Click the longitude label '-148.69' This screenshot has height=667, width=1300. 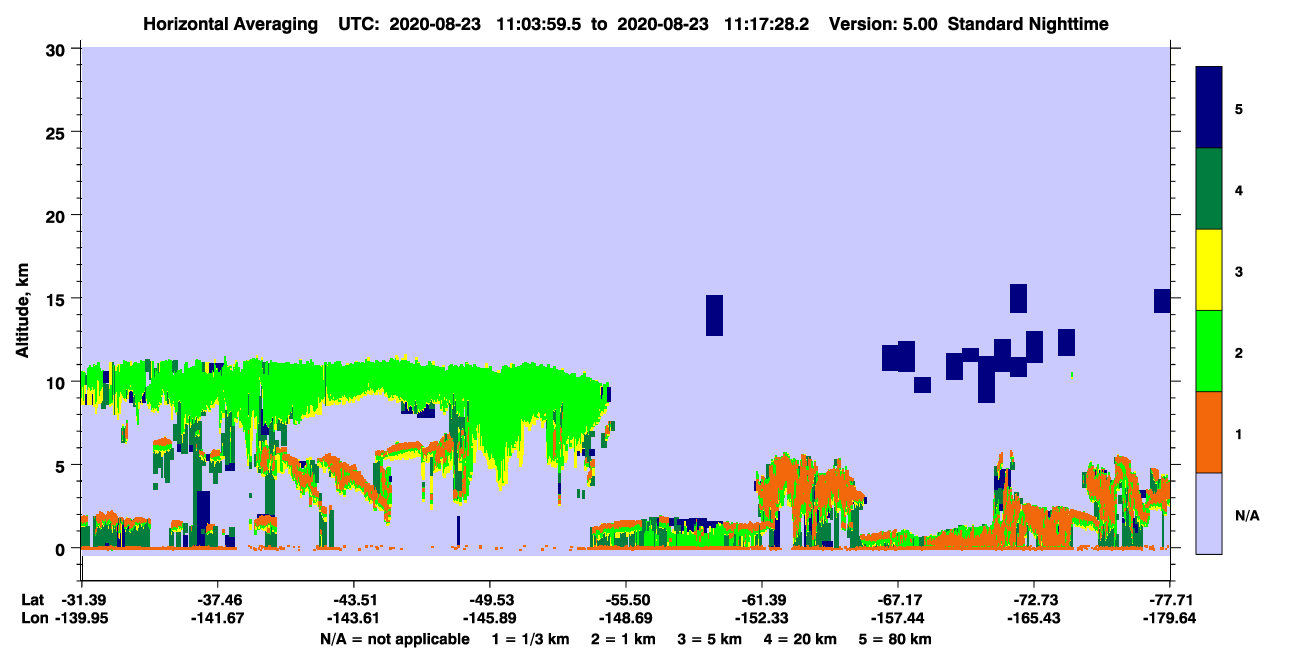point(625,618)
